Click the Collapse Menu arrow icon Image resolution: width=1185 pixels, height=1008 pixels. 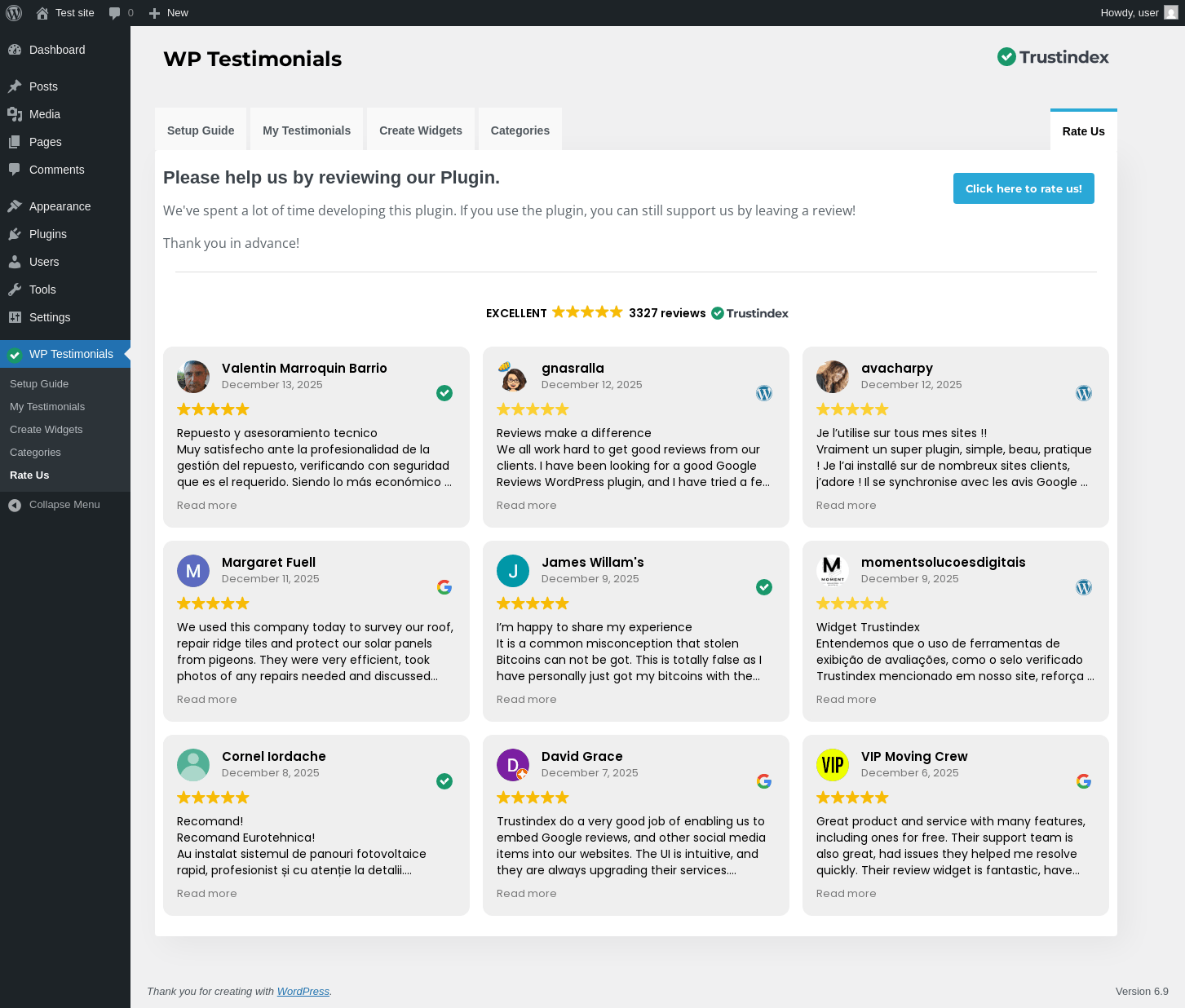tap(15, 506)
